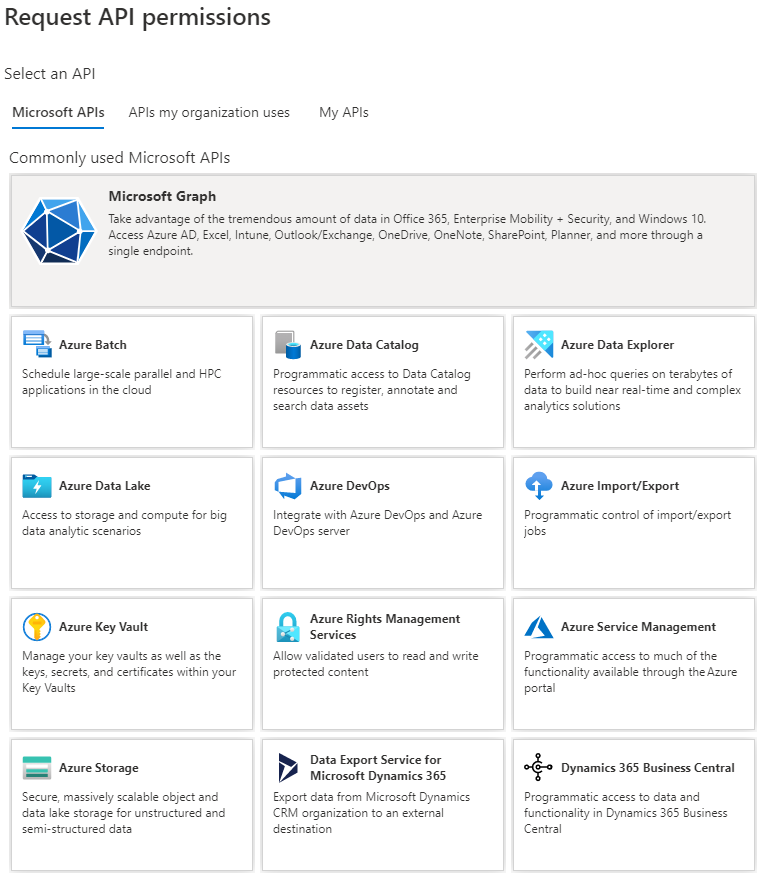
Task: Select the Azure DevOps icon
Action: (288, 485)
